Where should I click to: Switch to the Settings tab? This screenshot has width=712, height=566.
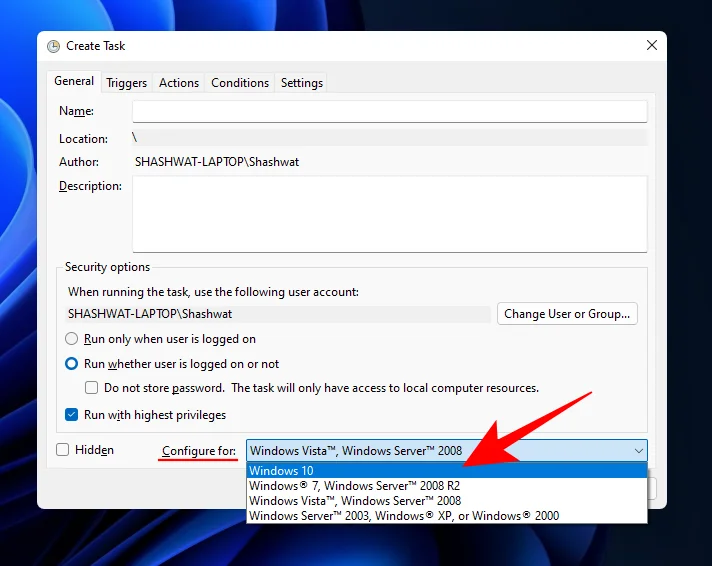coord(302,83)
